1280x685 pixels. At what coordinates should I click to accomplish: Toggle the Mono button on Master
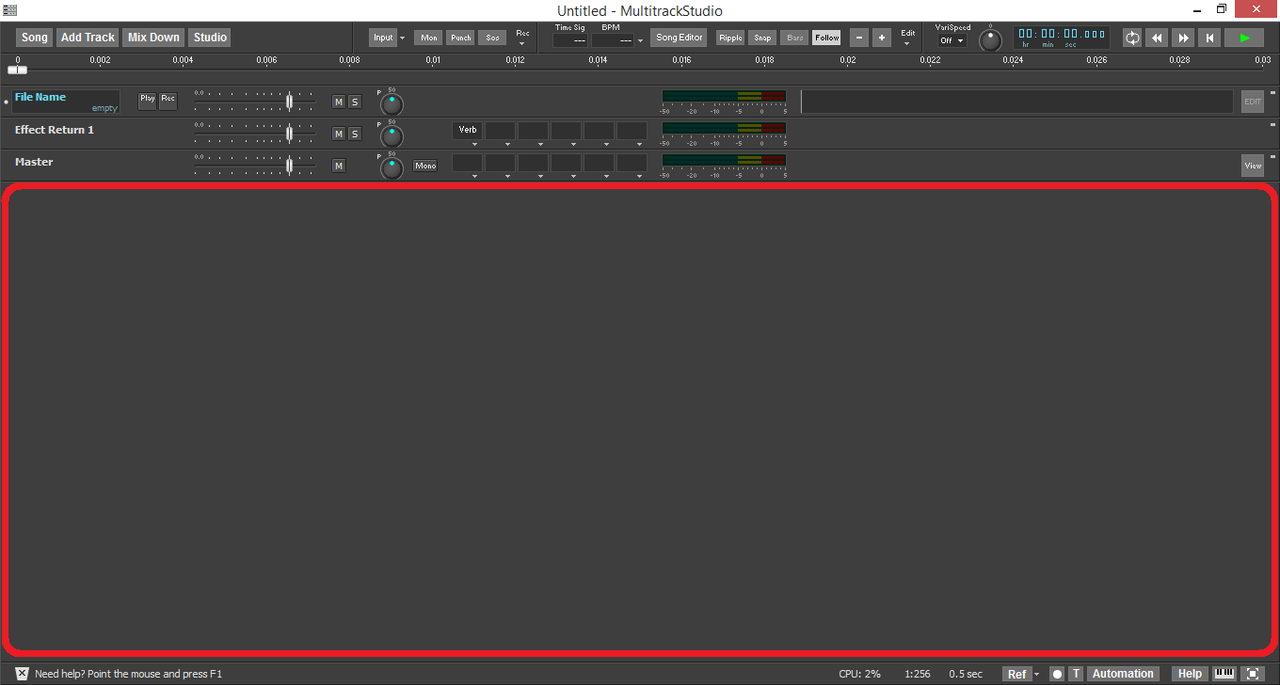pyautogui.click(x=425, y=165)
